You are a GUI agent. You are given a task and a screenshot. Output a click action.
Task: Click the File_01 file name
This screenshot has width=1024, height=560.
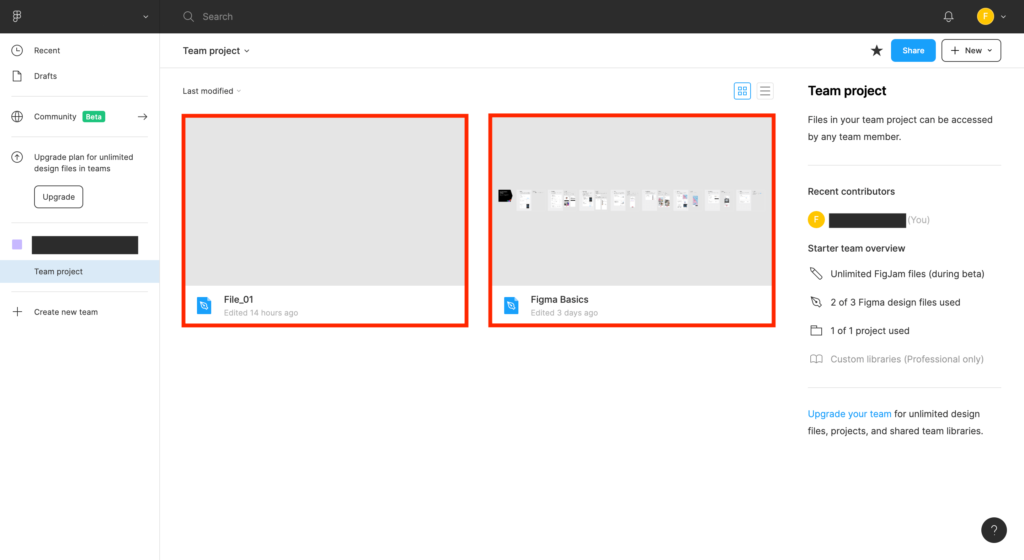click(238, 300)
